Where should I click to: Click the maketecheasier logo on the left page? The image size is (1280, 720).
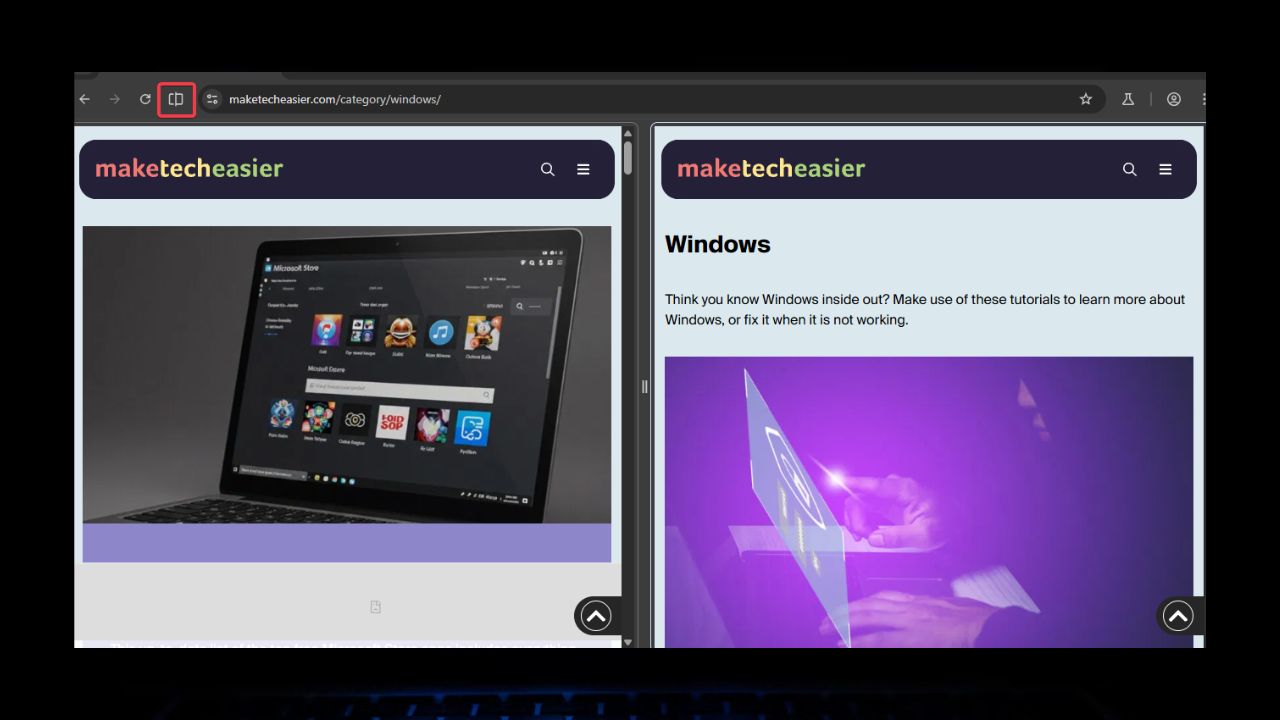(x=188, y=168)
